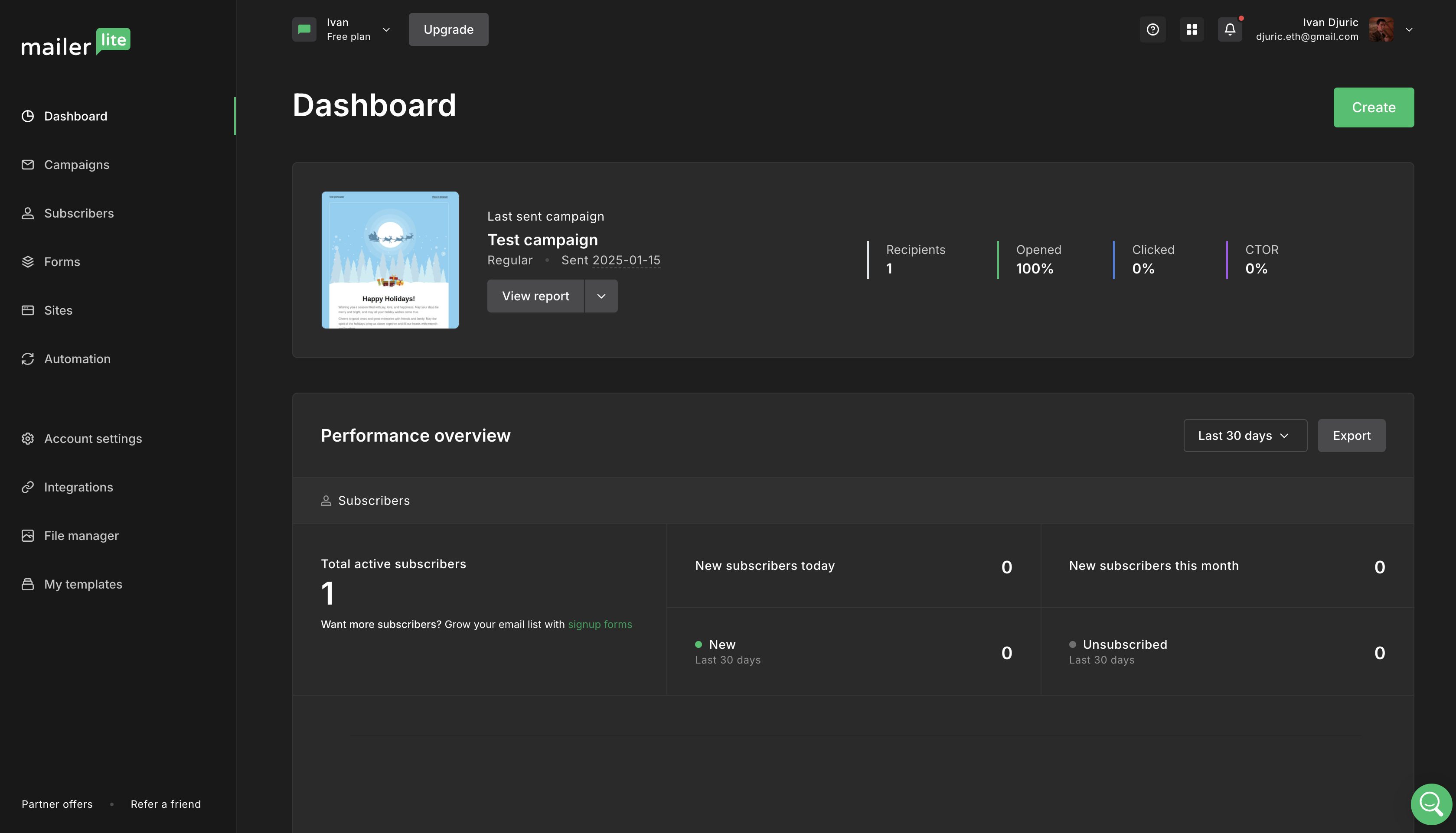Go to Campaigns in the sidebar
Viewport: 1456px width, 833px height.
[x=77, y=165]
